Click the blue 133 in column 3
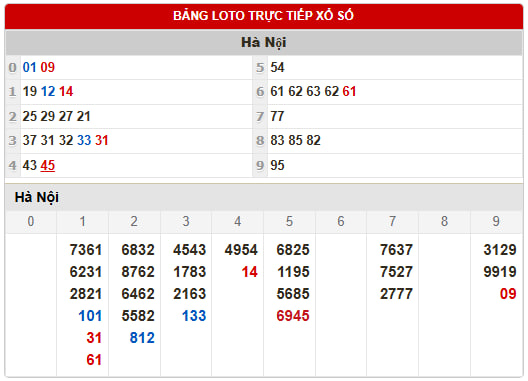The height and width of the screenshot is (381, 528). pyautogui.click(x=194, y=316)
